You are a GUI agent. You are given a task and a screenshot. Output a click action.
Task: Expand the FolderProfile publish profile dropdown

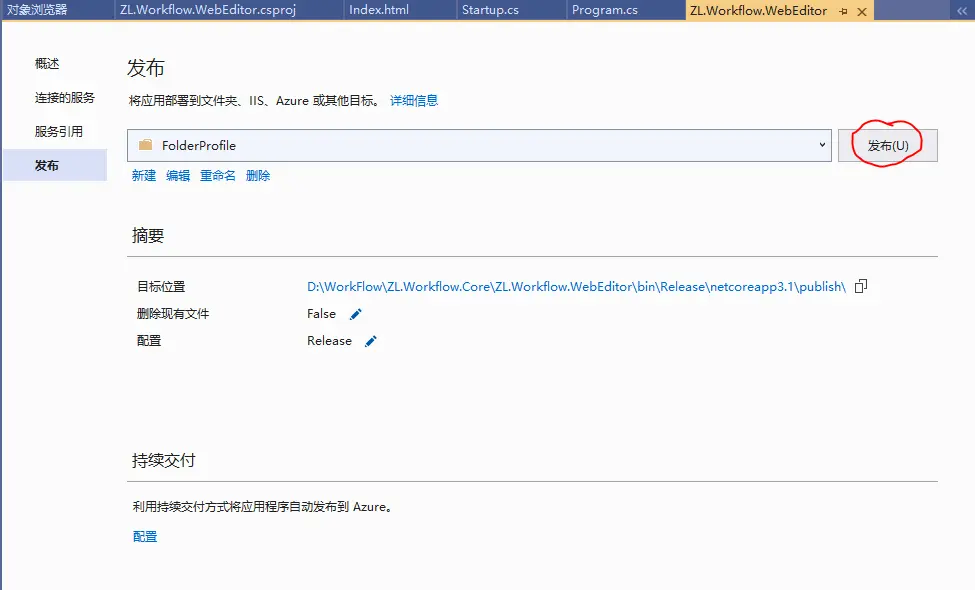coord(822,145)
